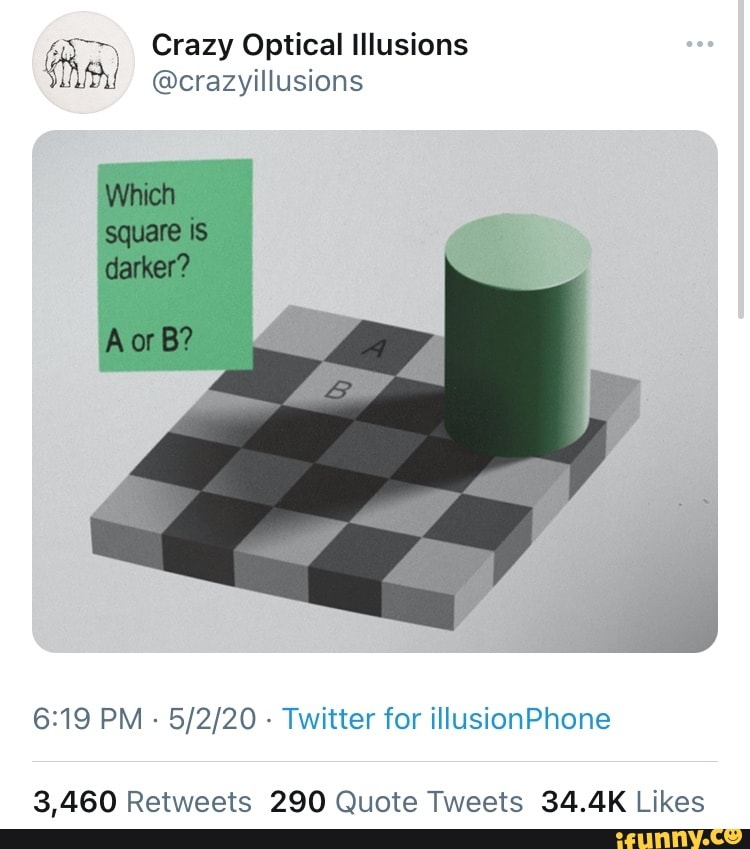Open the Crazy Optical Illusions profile name

click(311, 44)
